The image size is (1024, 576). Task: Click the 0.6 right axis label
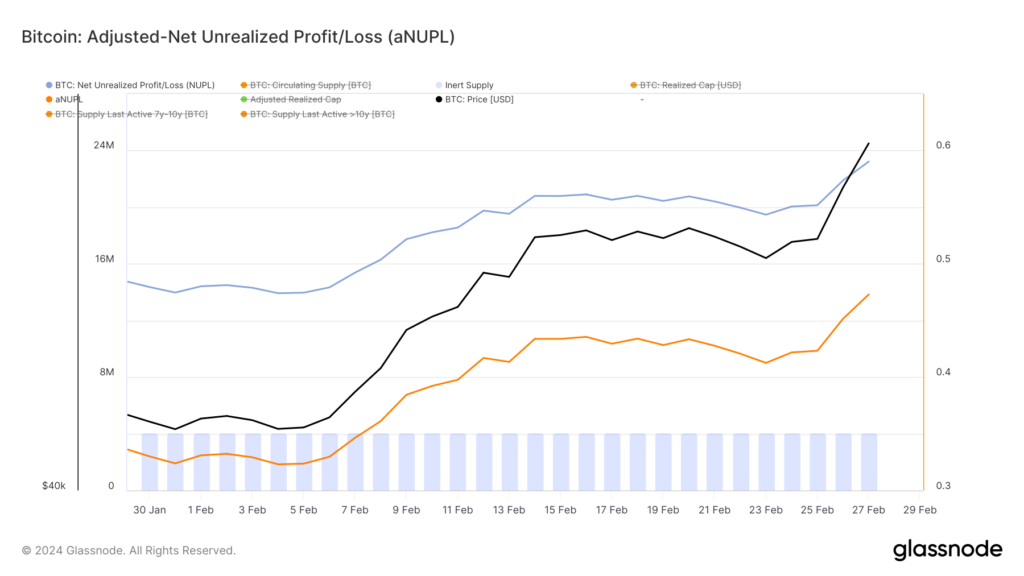[x=943, y=145]
